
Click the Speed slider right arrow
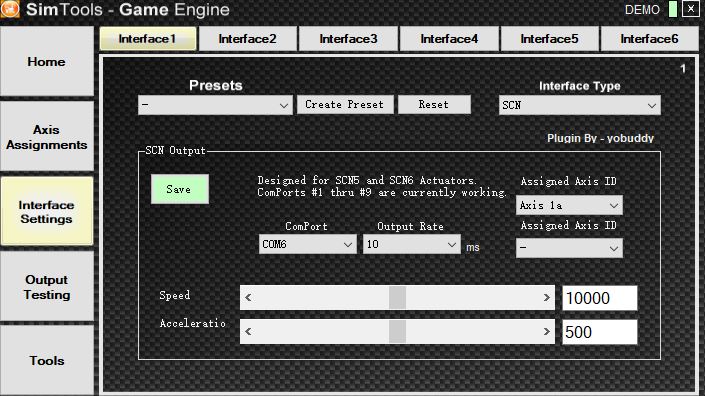[547, 298]
